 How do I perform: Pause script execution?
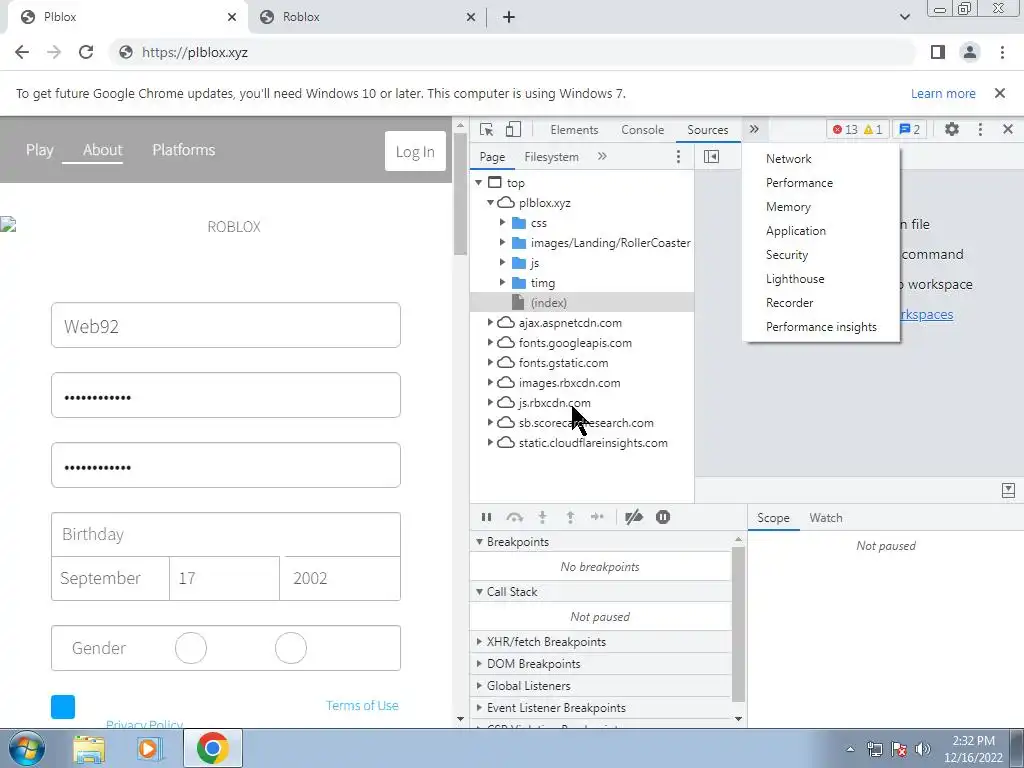point(486,517)
